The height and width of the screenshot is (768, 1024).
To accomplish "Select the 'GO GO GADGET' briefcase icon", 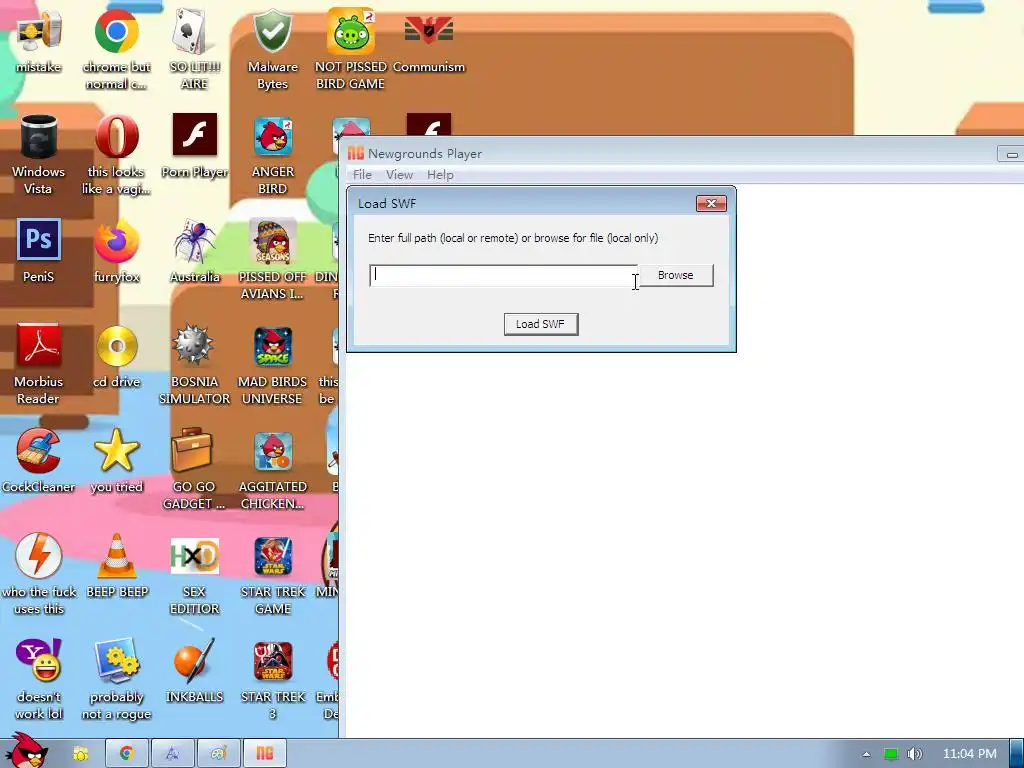I will pyautogui.click(x=194, y=470).
